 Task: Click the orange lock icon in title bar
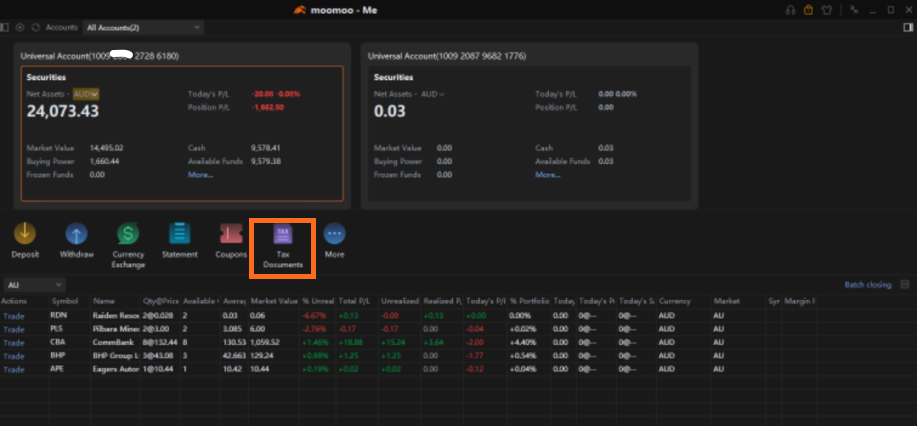[808, 10]
